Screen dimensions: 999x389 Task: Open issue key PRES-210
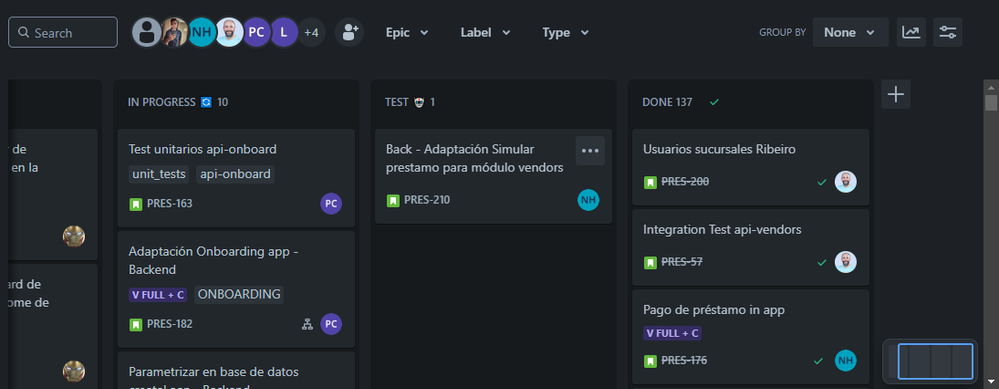coord(427,200)
